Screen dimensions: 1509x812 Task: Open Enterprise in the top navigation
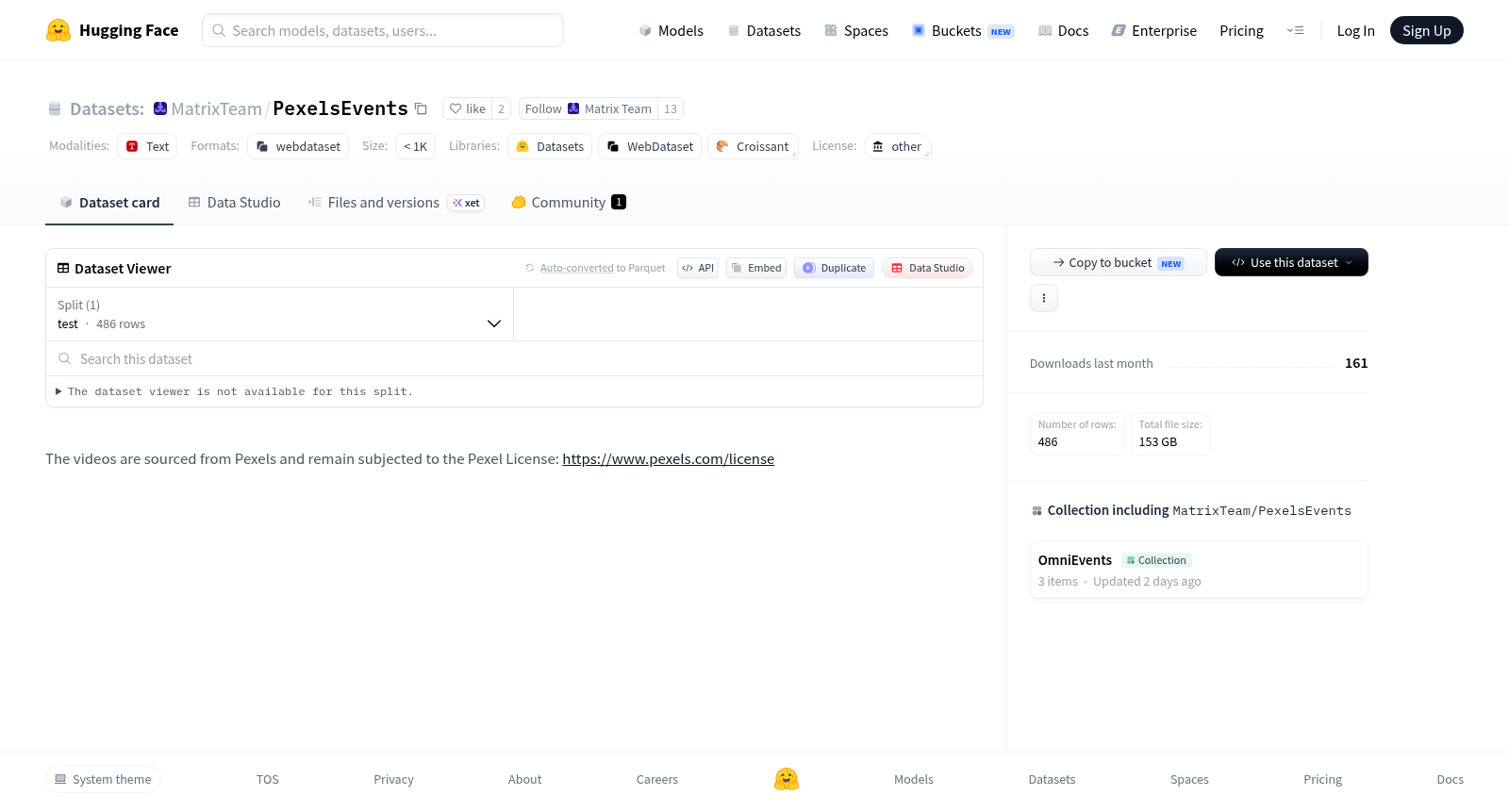[x=1154, y=31]
